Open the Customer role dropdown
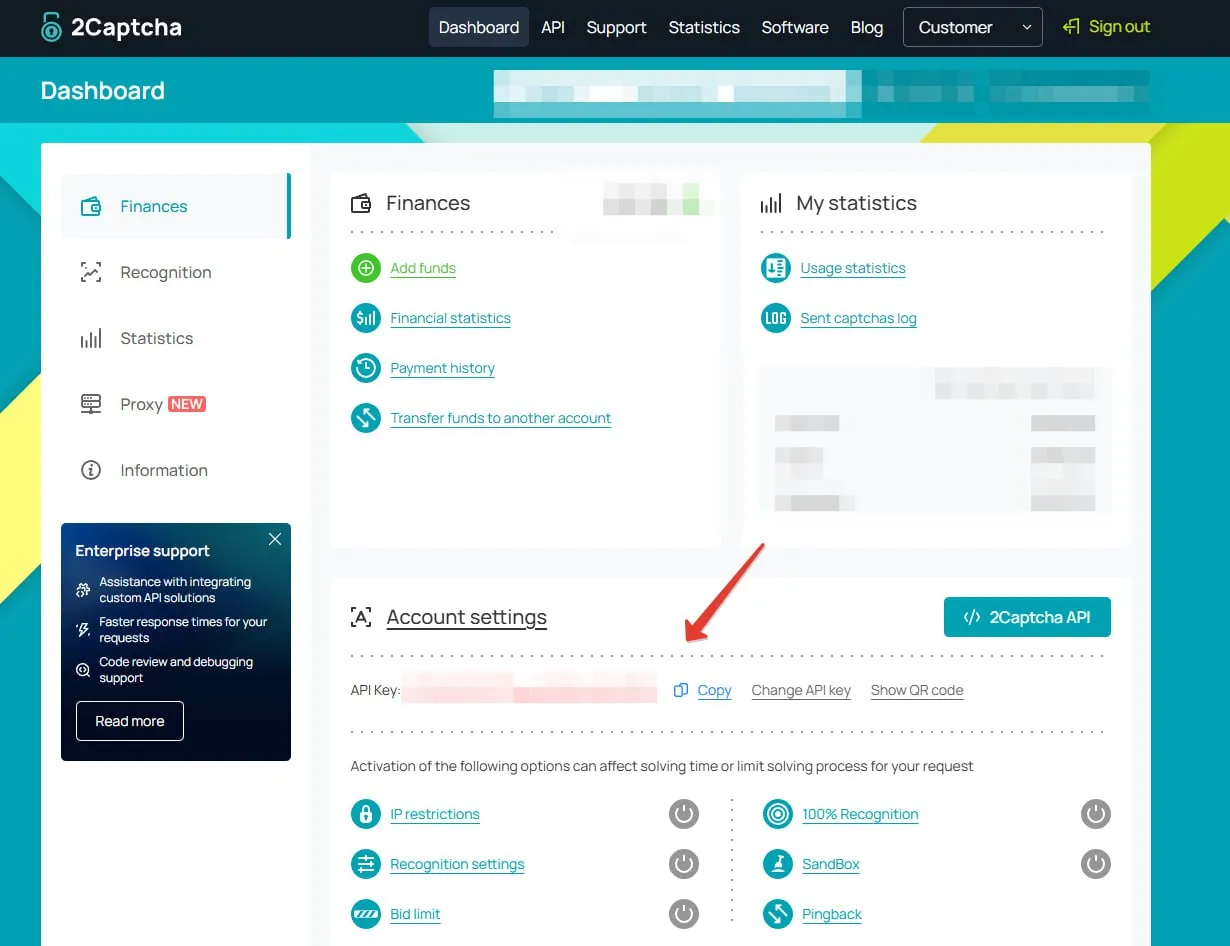1230x946 pixels. pyautogui.click(x=973, y=27)
